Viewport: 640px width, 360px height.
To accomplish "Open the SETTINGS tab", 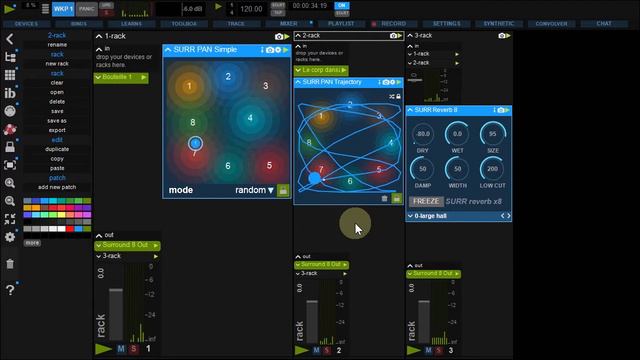I will tap(446, 24).
